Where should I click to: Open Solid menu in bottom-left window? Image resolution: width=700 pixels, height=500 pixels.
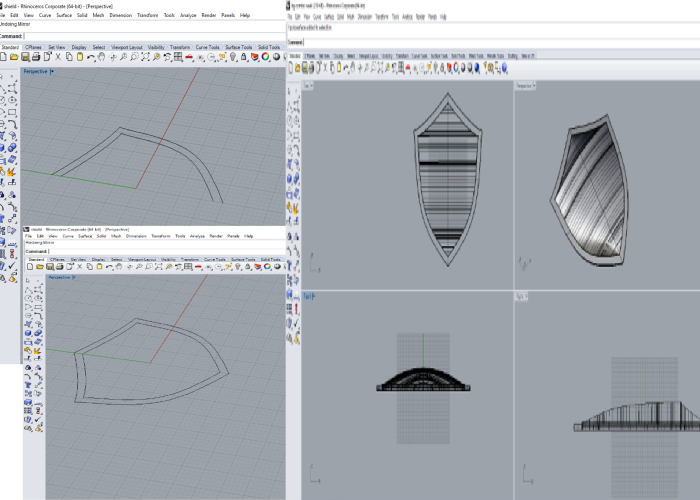(x=101, y=236)
